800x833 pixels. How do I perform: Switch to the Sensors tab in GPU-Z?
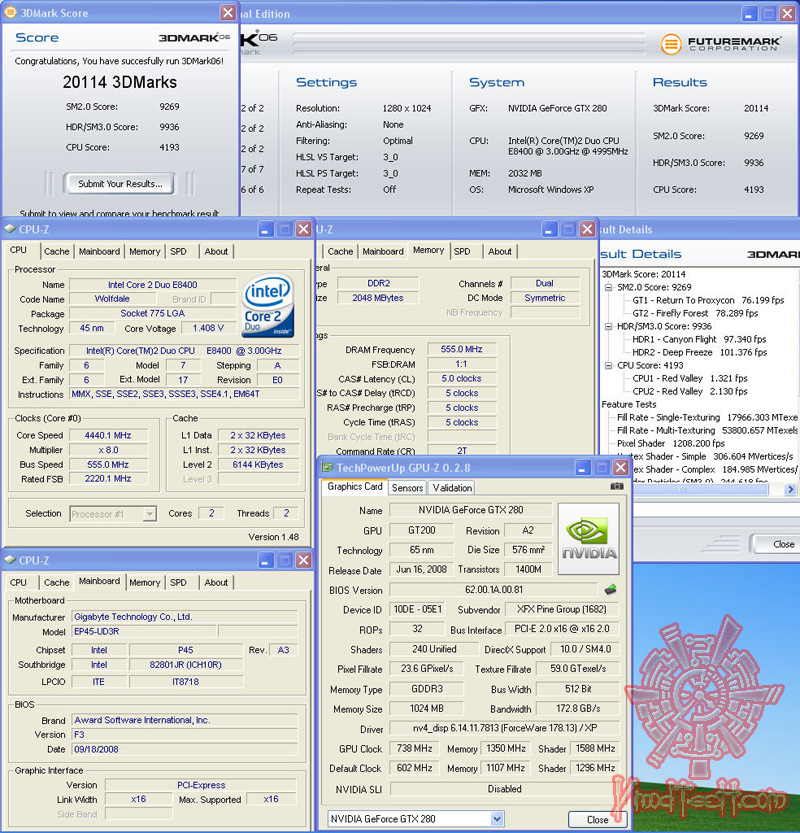click(407, 488)
